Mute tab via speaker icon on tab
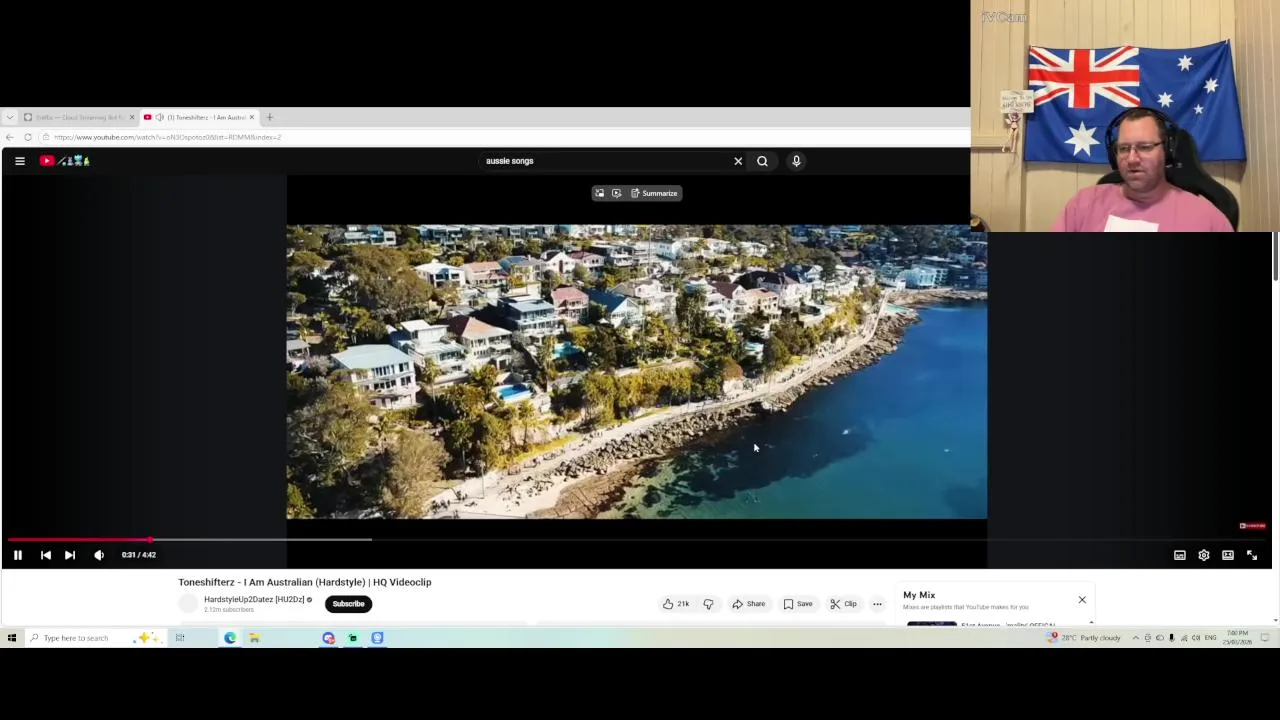 pos(159,117)
